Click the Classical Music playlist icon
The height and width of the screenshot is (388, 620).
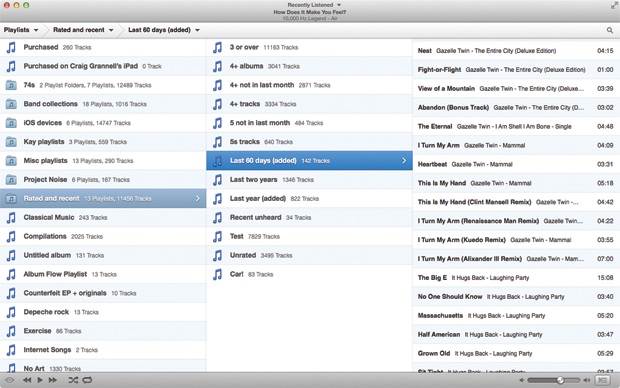tap(11, 218)
